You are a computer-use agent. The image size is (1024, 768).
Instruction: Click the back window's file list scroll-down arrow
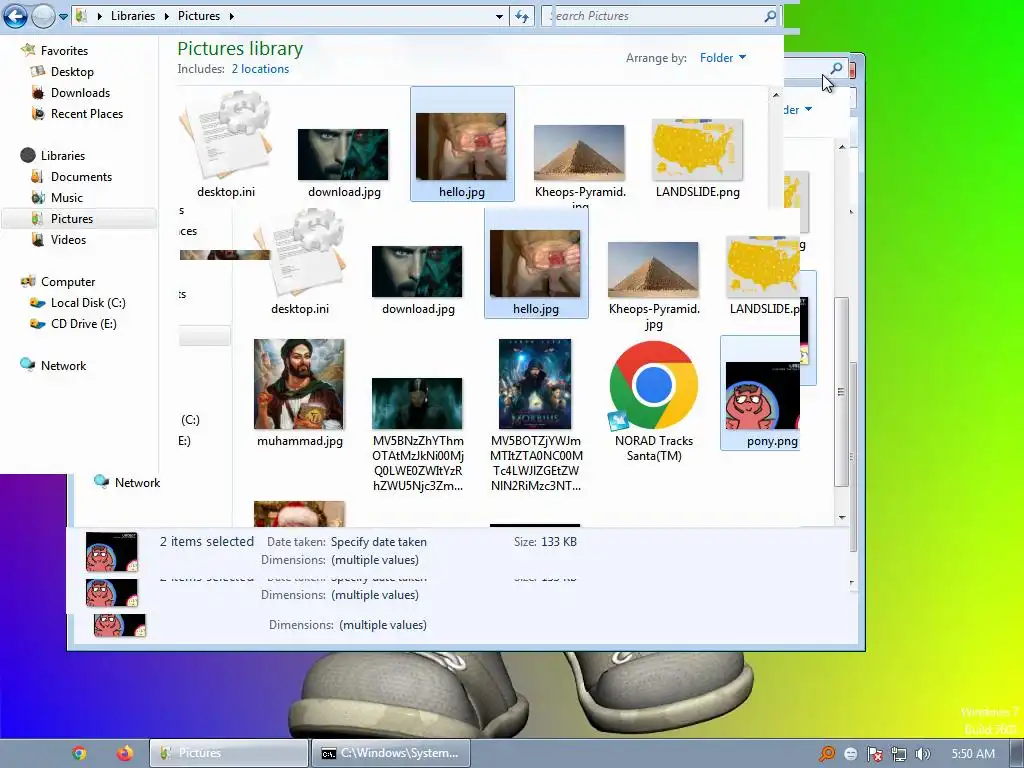coord(842,517)
